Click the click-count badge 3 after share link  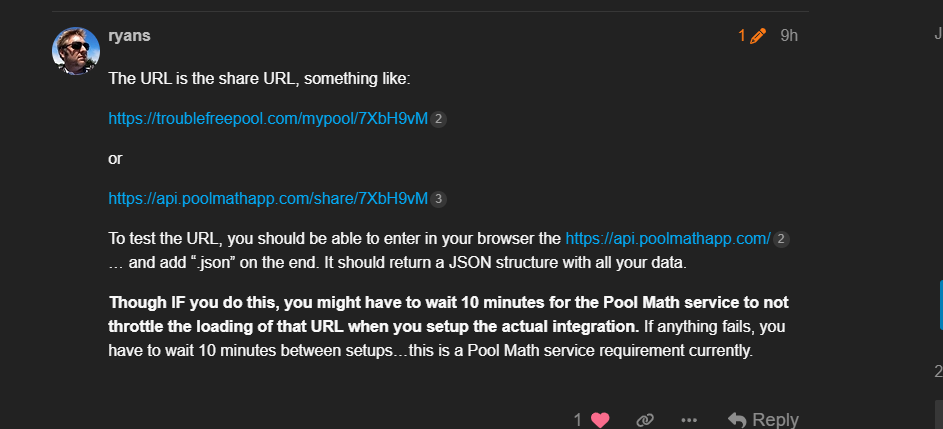tap(438, 199)
